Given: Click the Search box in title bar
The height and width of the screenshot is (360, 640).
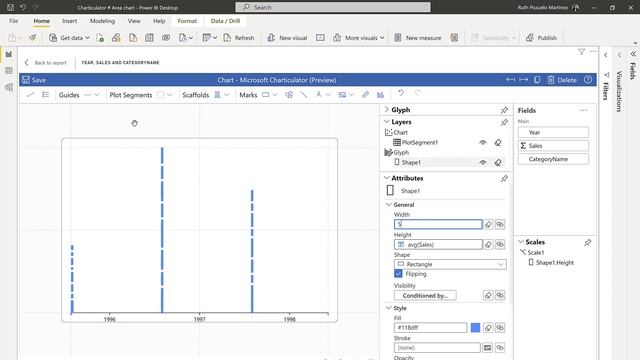Looking at the screenshot, I should pyautogui.click(x=333, y=7).
